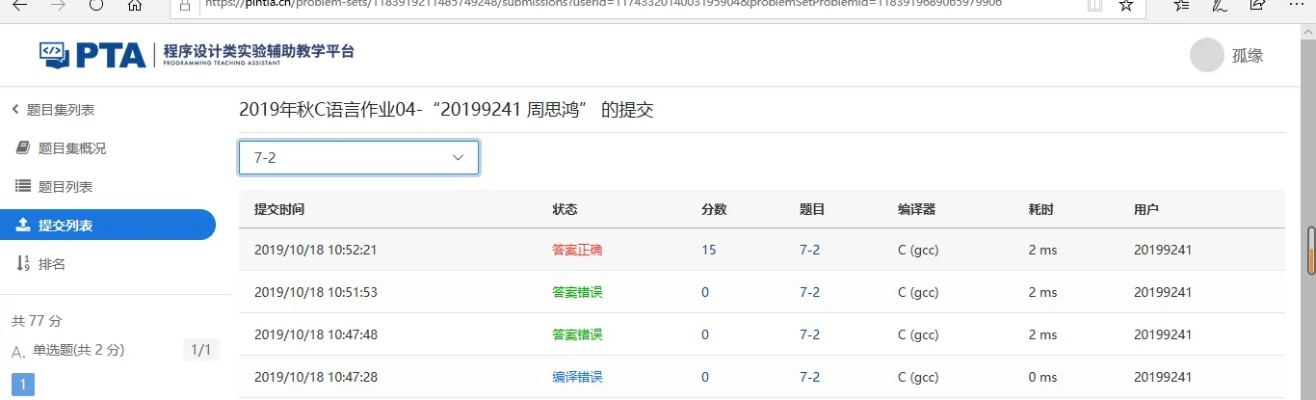Click the username 孤缘
Viewport: 1316px width, 400px height.
pyautogui.click(x=1247, y=56)
